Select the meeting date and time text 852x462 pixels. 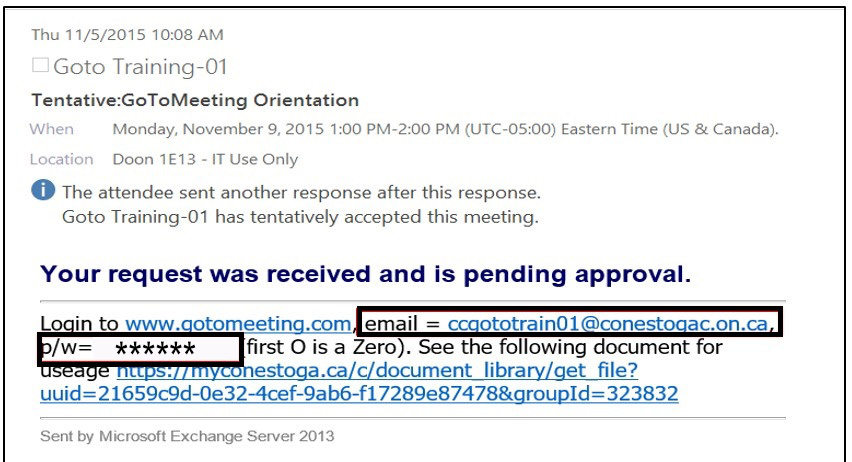pos(445,129)
